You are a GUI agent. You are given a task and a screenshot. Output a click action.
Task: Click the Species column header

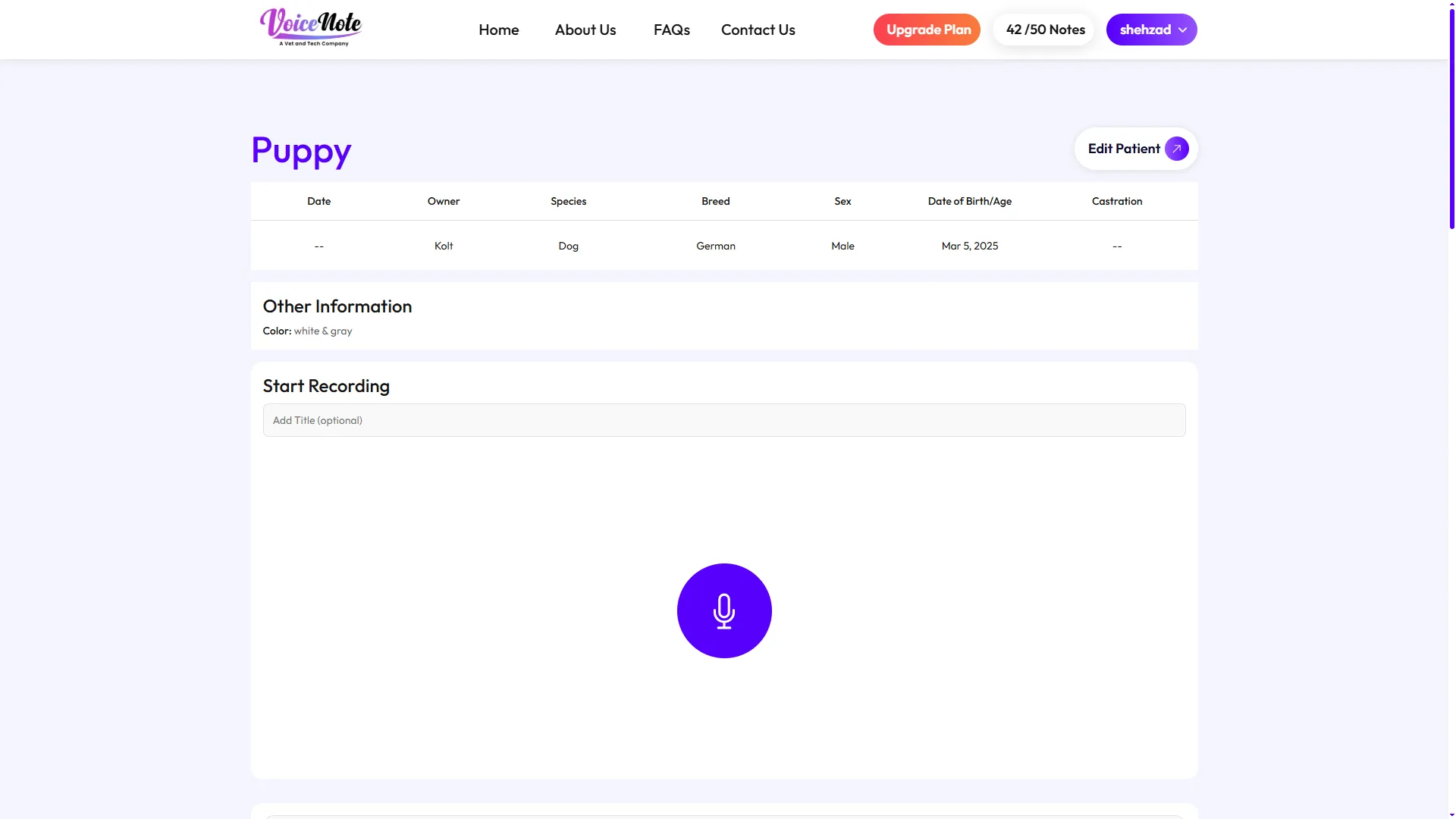coord(569,201)
